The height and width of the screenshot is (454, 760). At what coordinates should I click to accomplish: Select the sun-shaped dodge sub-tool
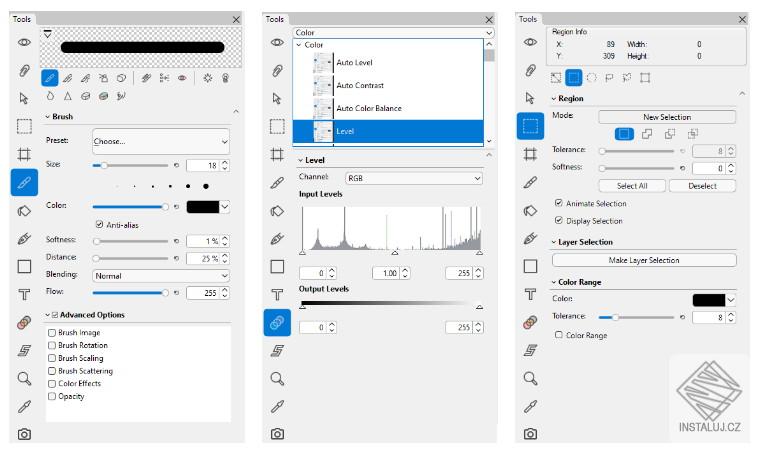click(207, 78)
